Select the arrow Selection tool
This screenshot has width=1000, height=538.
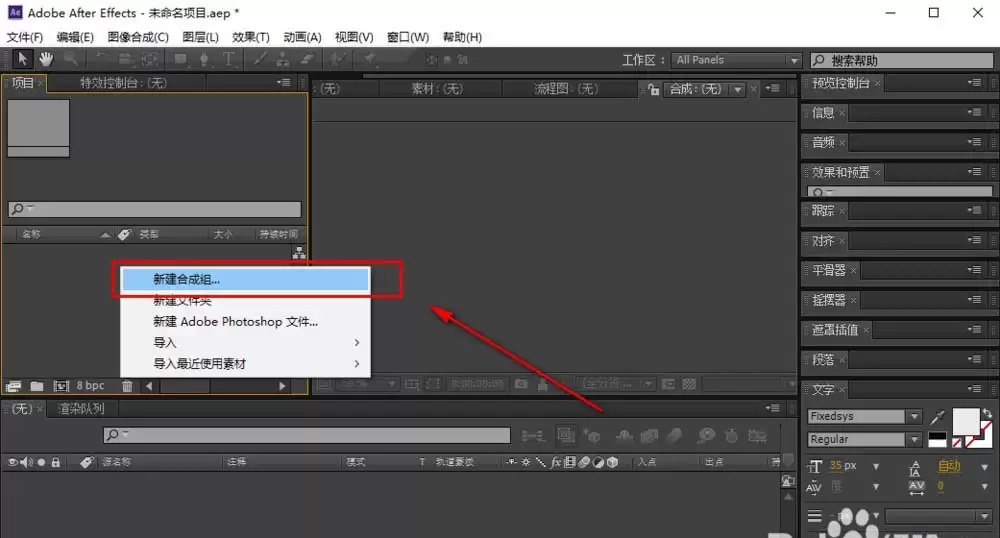pyautogui.click(x=22, y=59)
